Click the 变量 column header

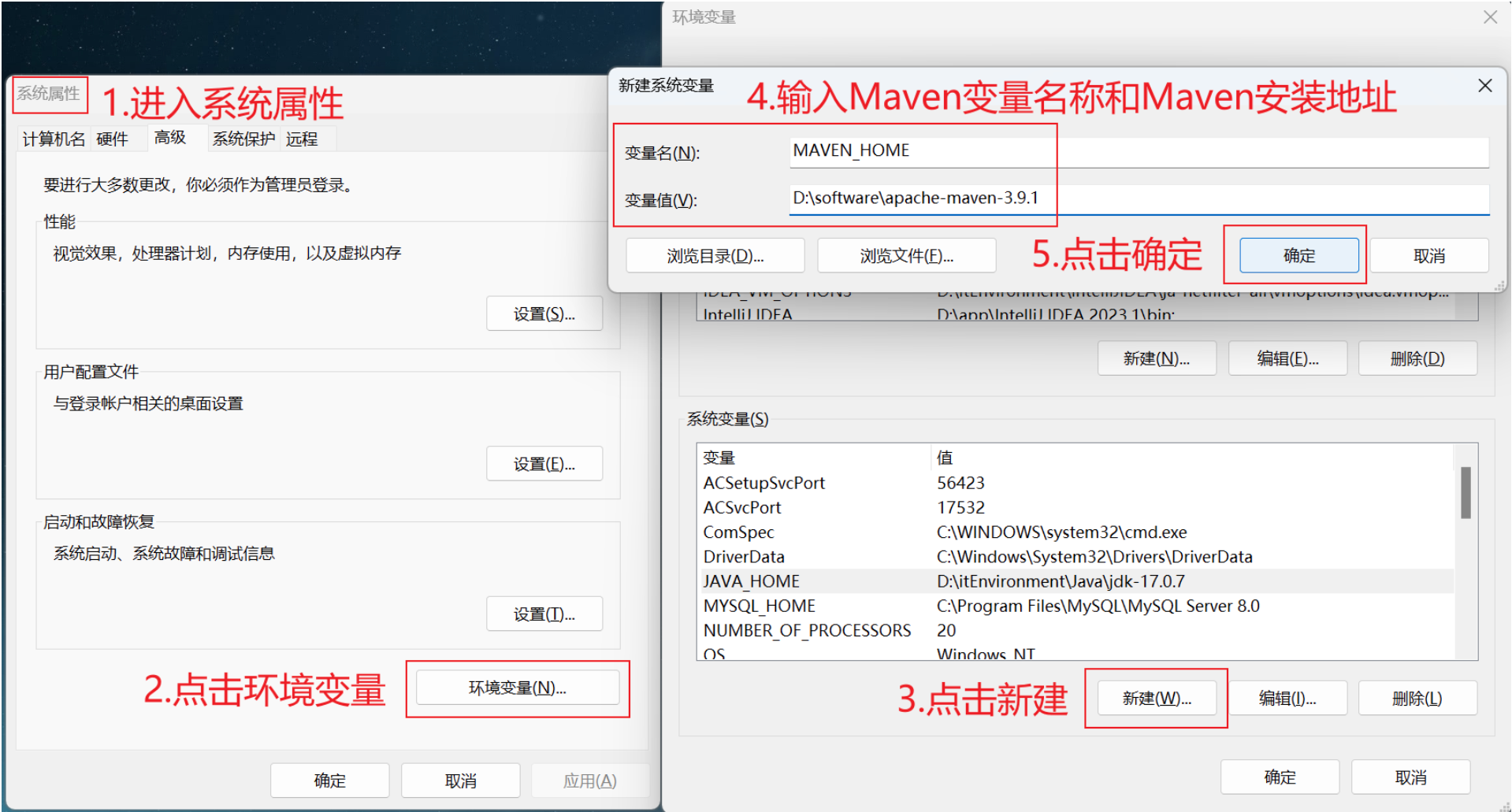[x=814, y=458]
